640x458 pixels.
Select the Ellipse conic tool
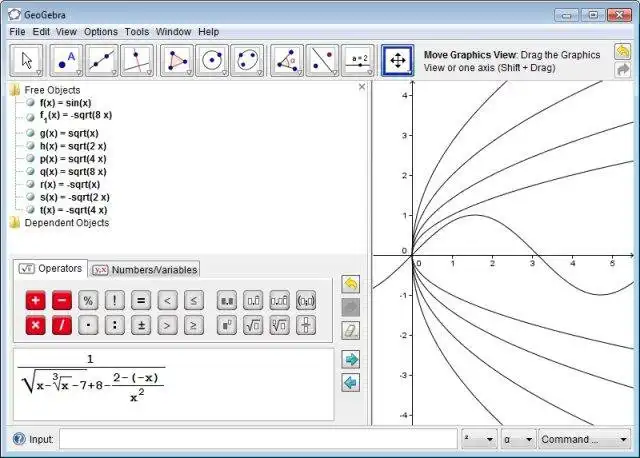[x=247, y=60]
